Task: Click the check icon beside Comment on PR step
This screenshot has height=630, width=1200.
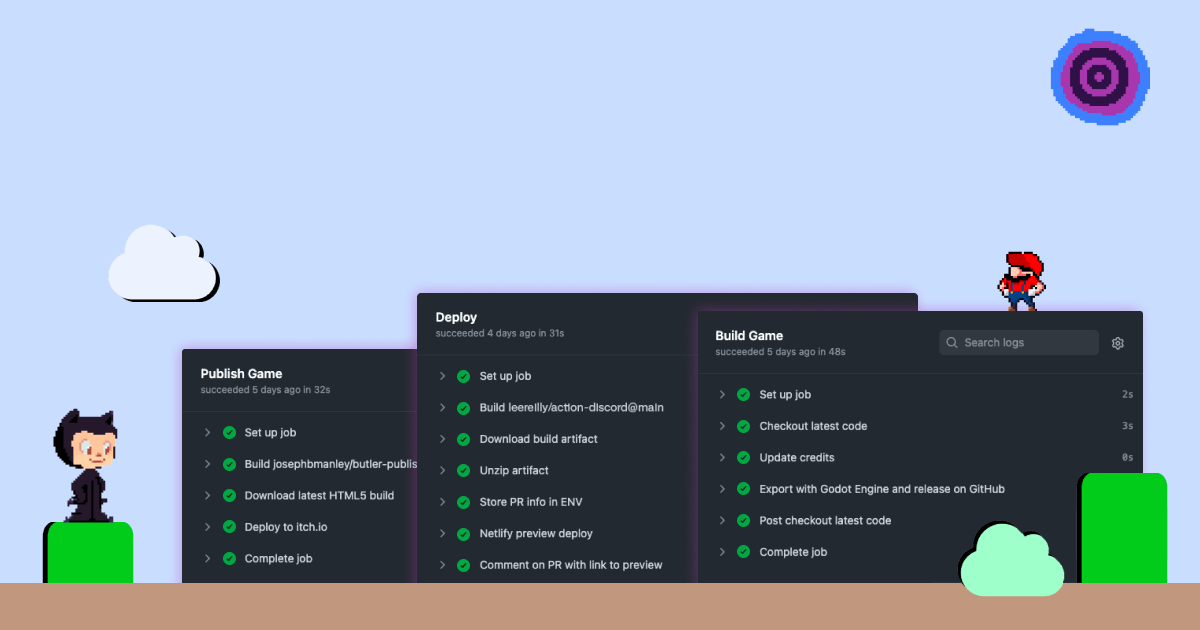Action: [x=462, y=564]
